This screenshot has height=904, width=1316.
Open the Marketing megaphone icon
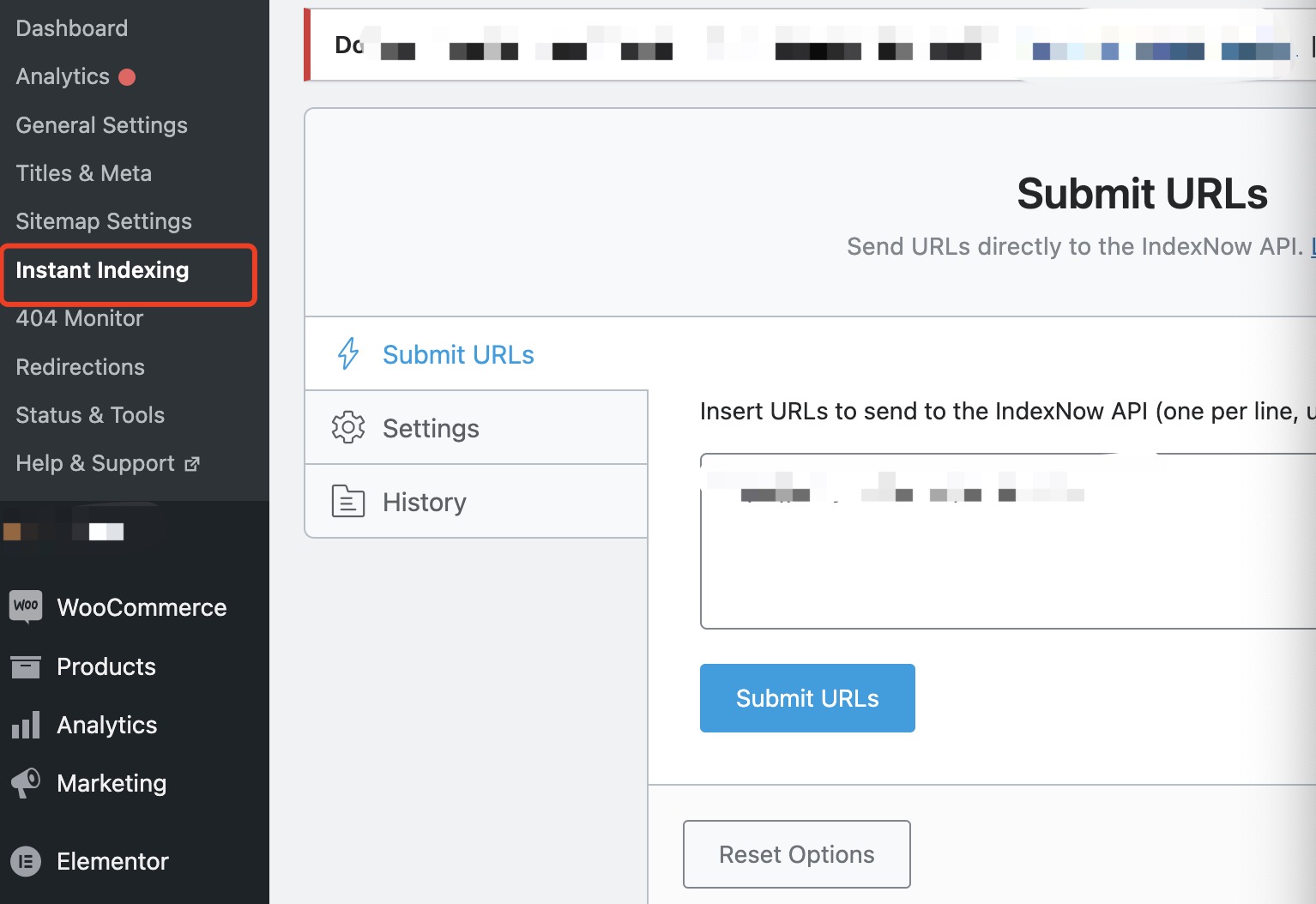[x=27, y=783]
